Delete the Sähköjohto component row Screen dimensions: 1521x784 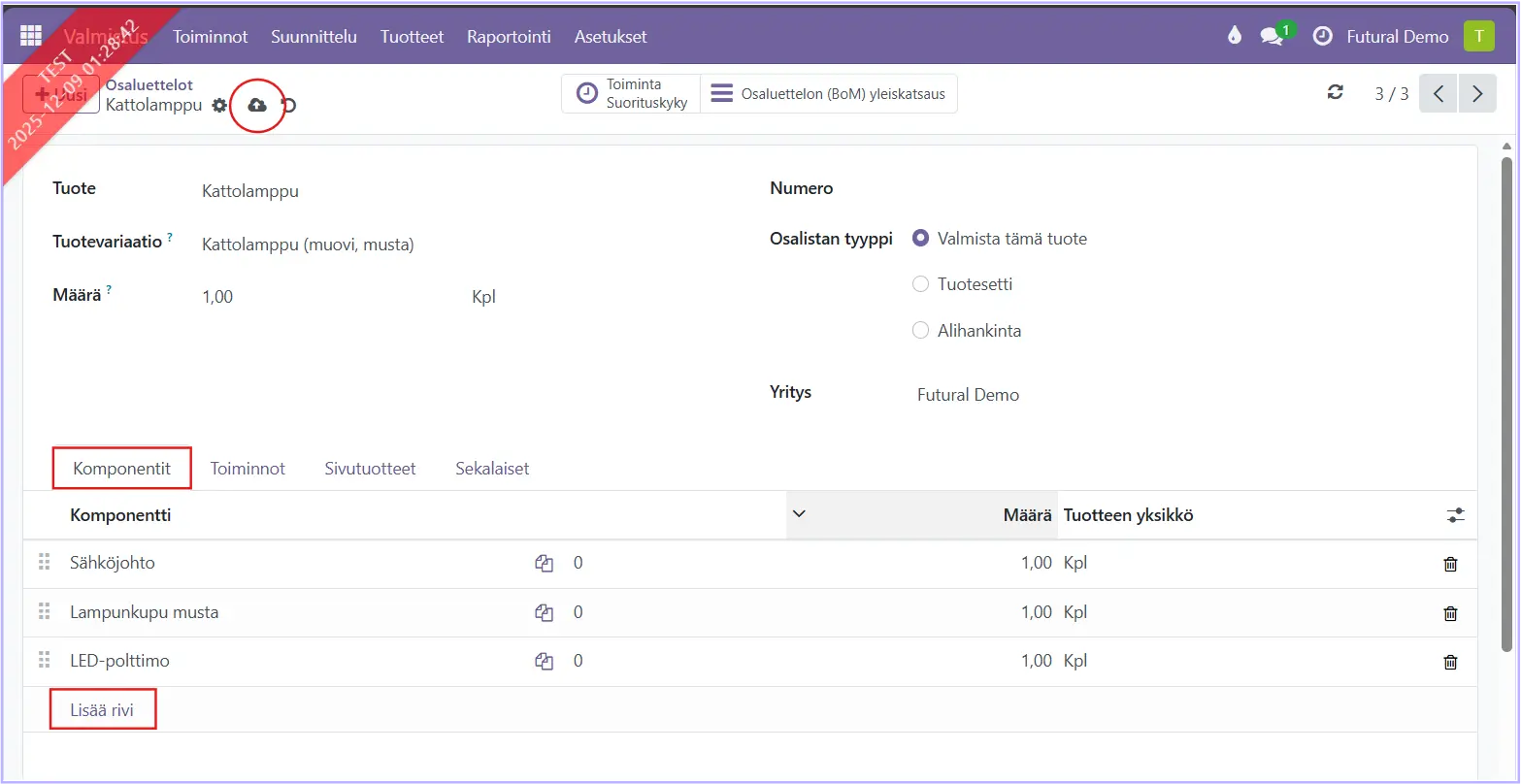tap(1450, 564)
